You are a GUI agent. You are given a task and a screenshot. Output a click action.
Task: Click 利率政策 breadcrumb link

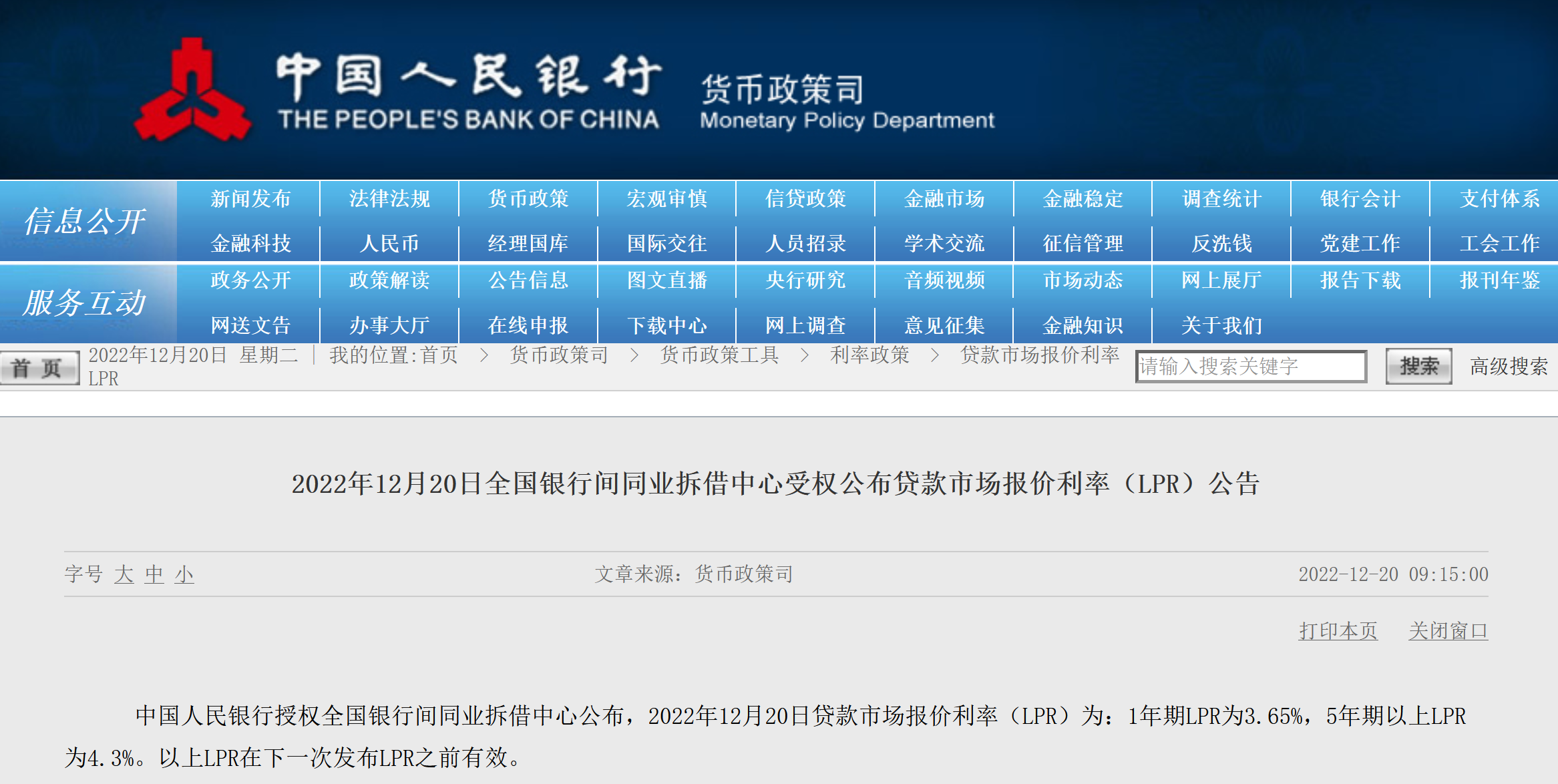coord(869,355)
